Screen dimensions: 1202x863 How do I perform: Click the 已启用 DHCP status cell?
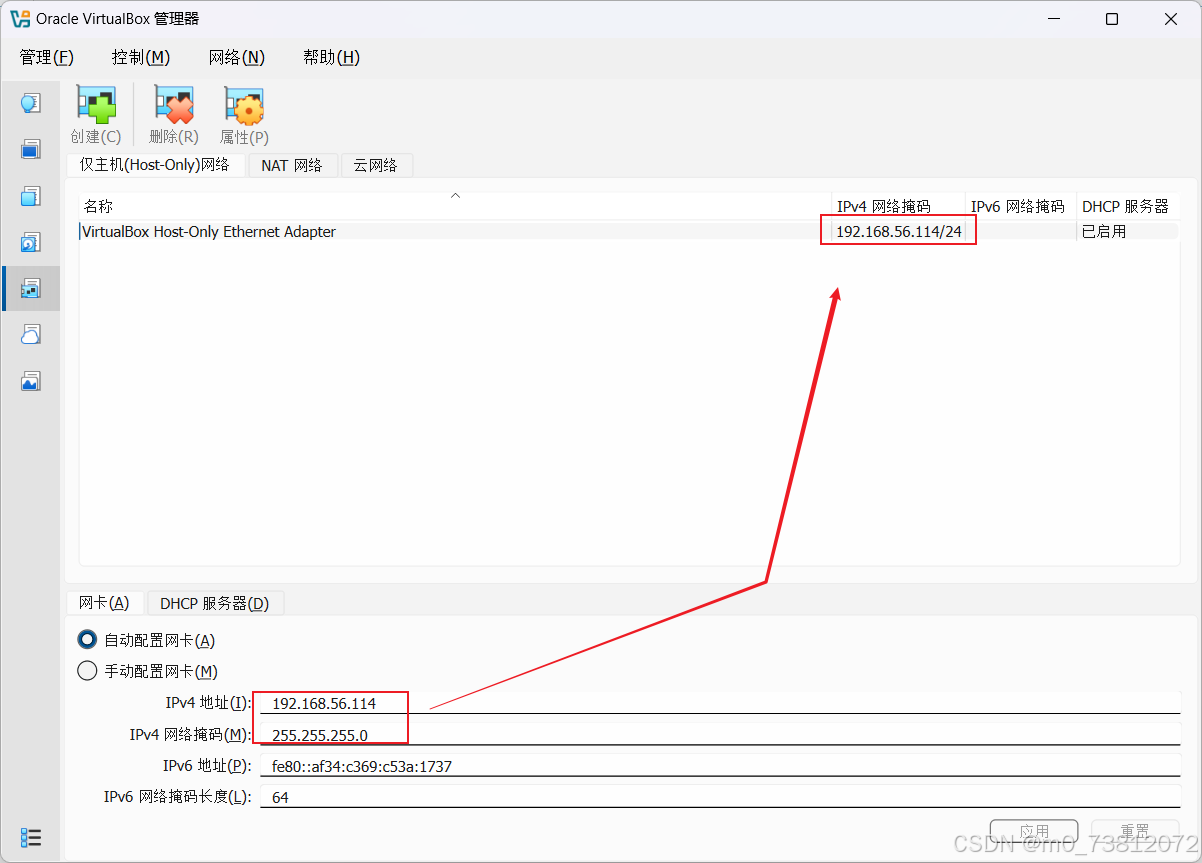click(1128, 231)
